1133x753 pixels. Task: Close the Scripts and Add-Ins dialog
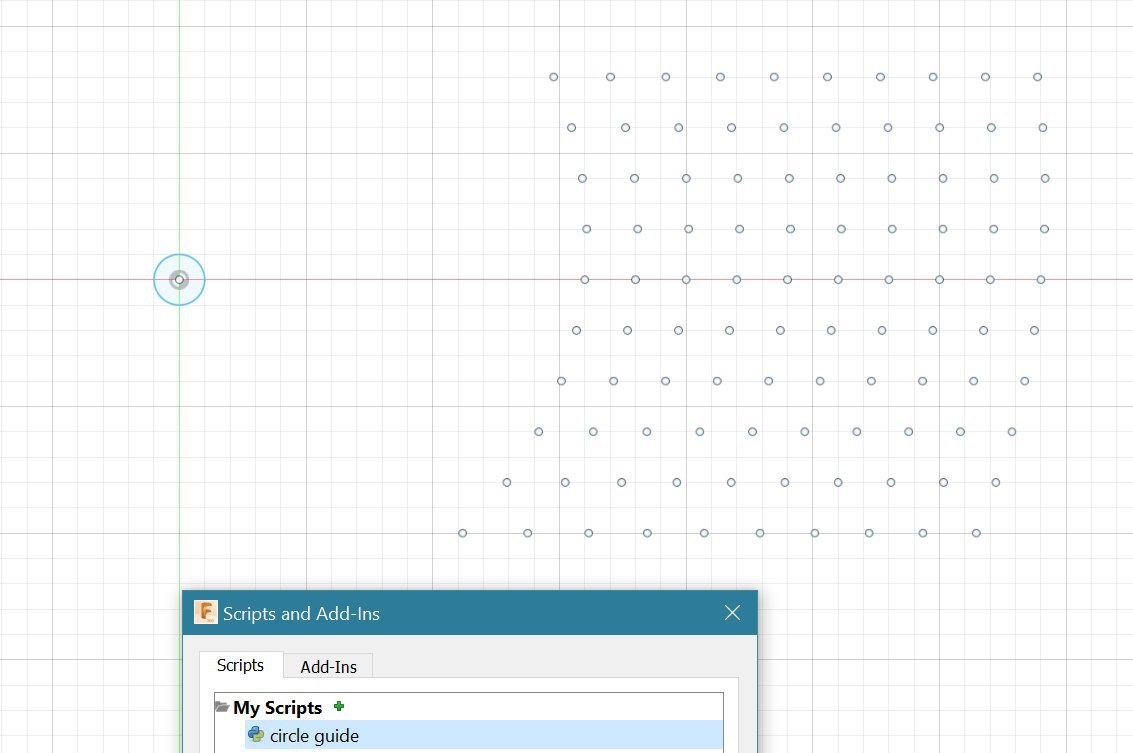[x=732, y=613]
